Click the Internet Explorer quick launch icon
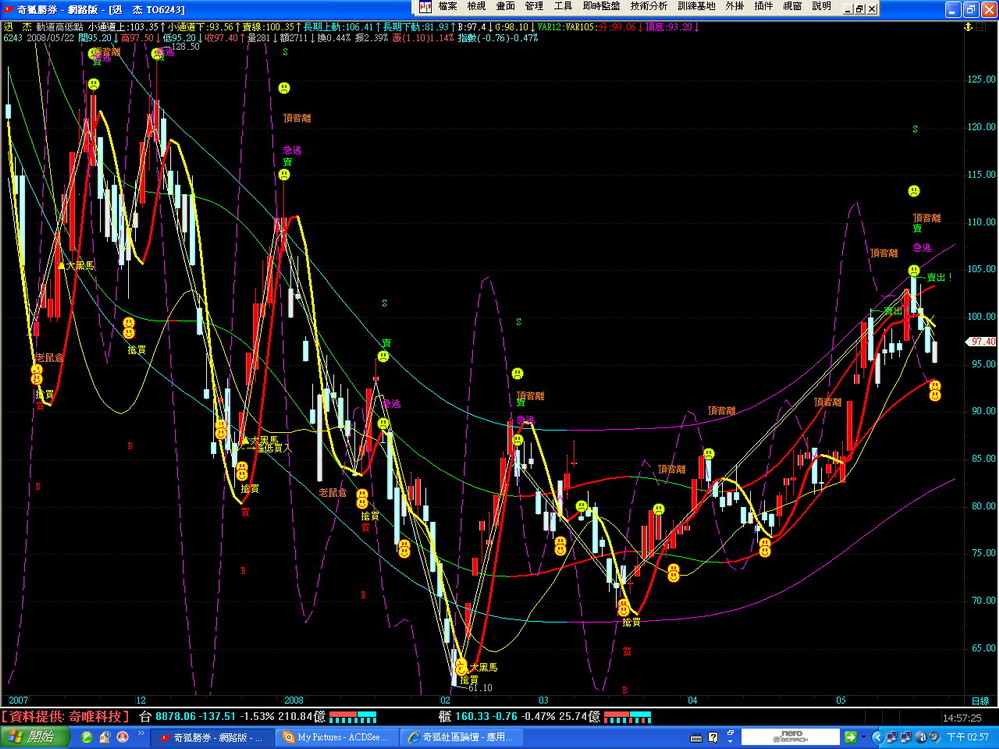The image size is (999, 749). pyautogui.click(x=87, y=738)
